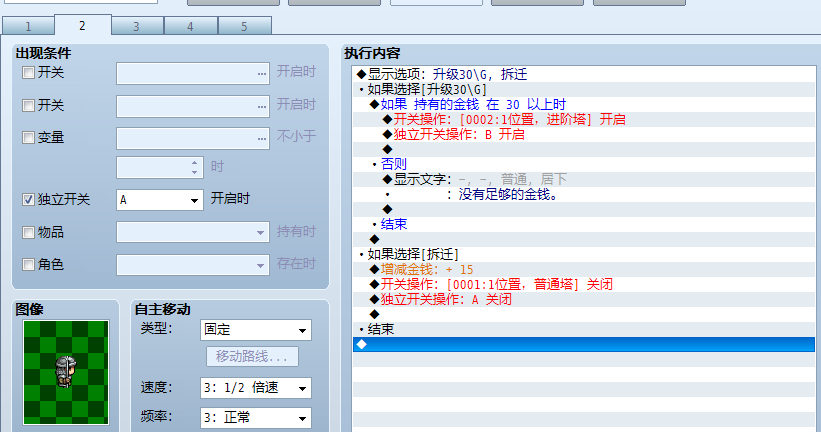
Task: Select the 独立开关操作: B 开启 line
Action: coord(584,135)
